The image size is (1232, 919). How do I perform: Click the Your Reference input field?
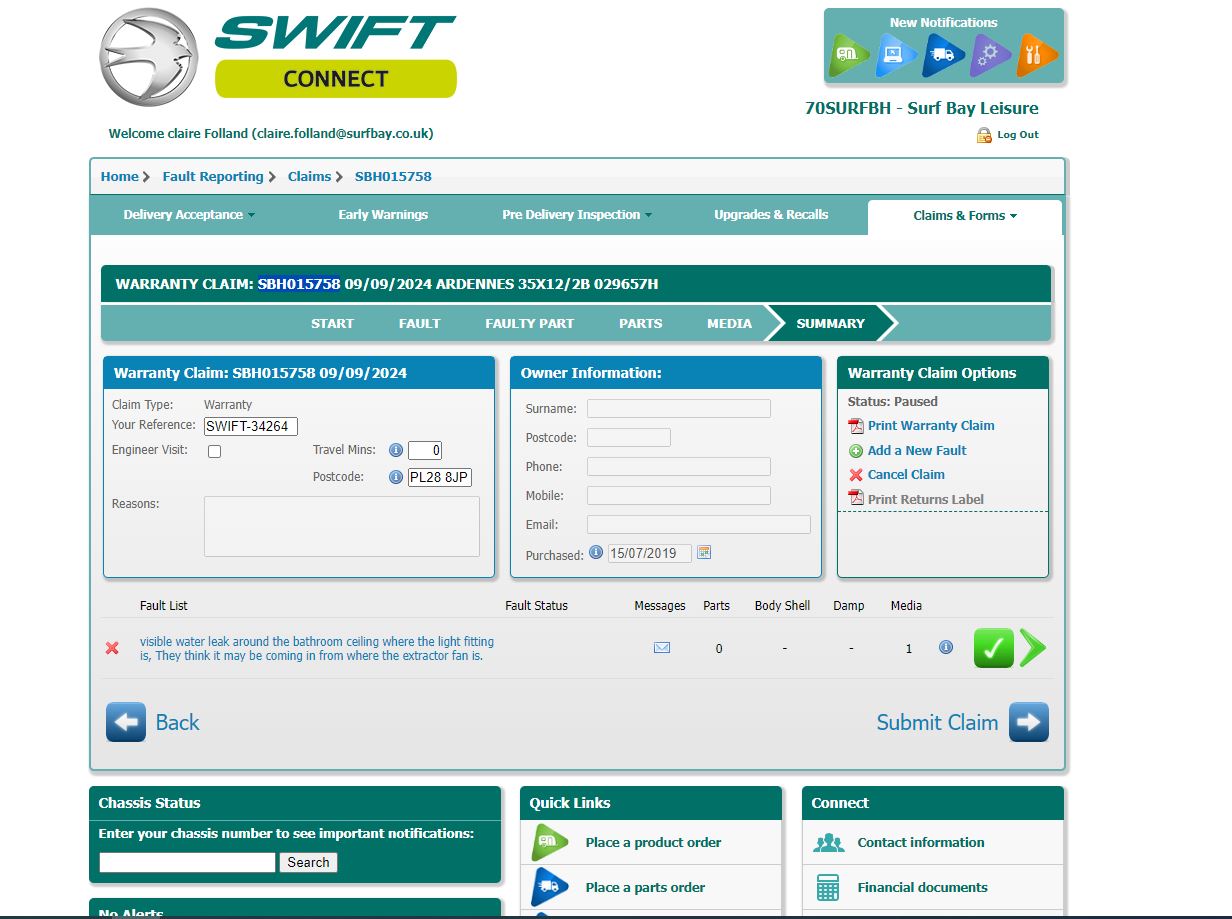[x=251, y=426]
